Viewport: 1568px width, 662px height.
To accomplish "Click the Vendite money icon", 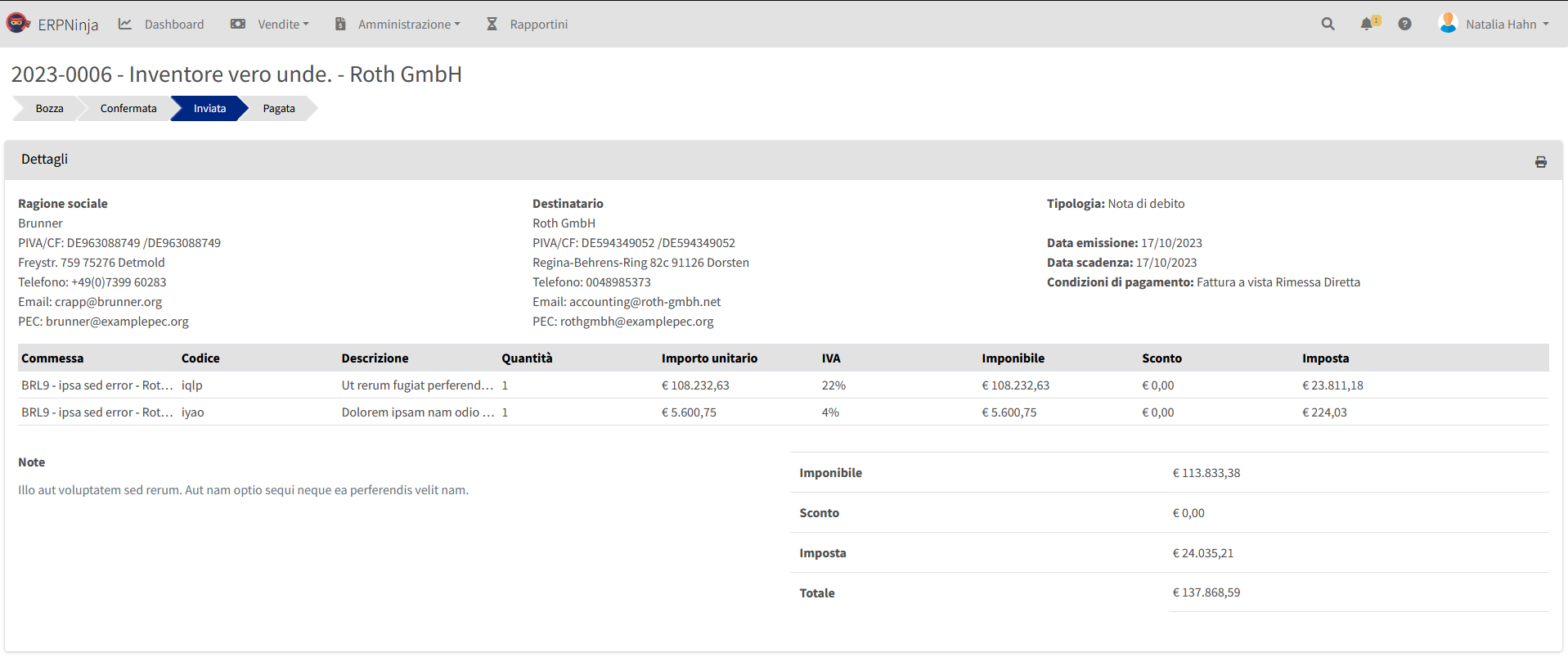I will pyautogui.click(x=238, y=25).
